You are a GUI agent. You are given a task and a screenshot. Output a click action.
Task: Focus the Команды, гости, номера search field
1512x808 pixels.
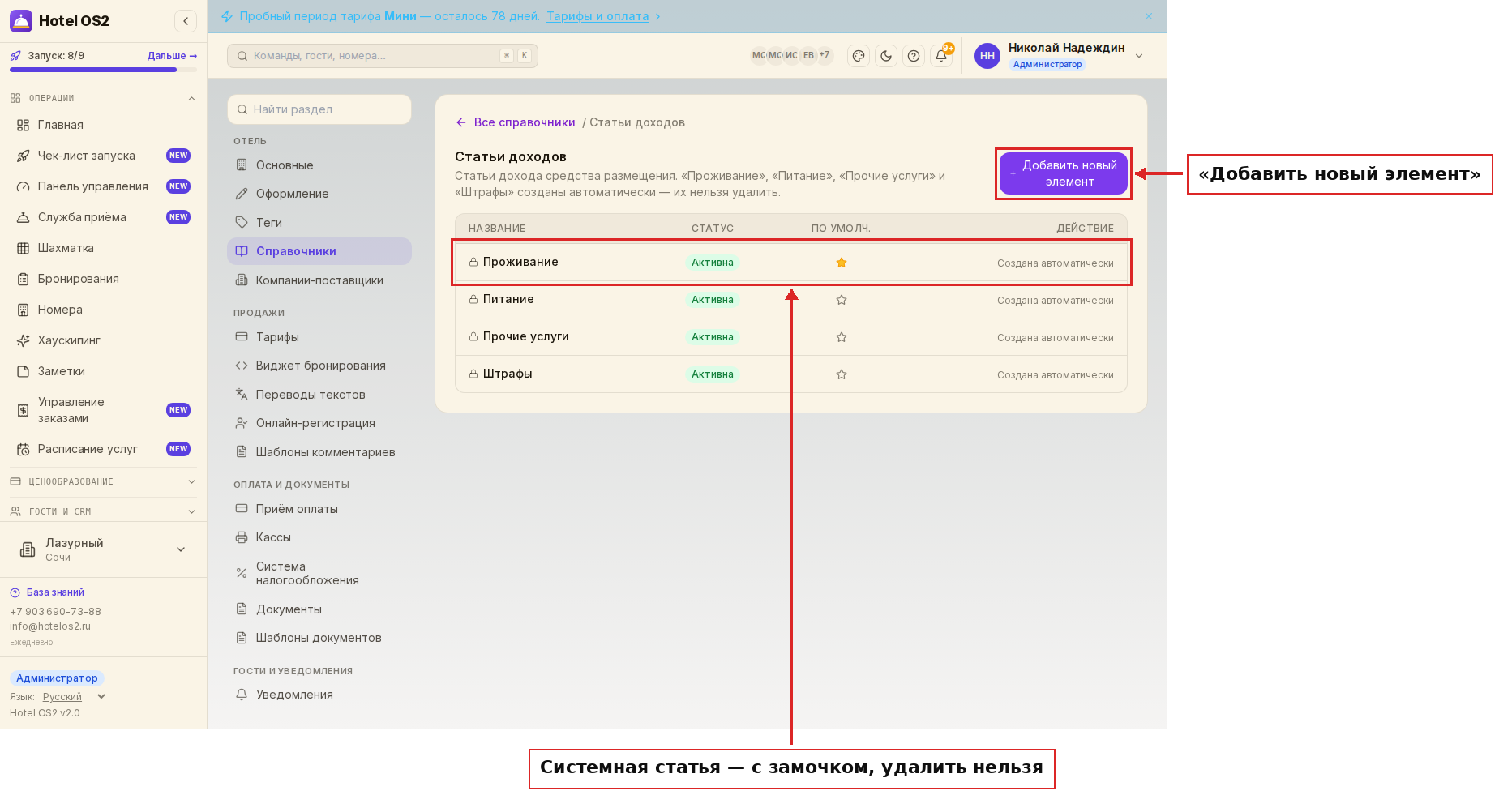383,56
